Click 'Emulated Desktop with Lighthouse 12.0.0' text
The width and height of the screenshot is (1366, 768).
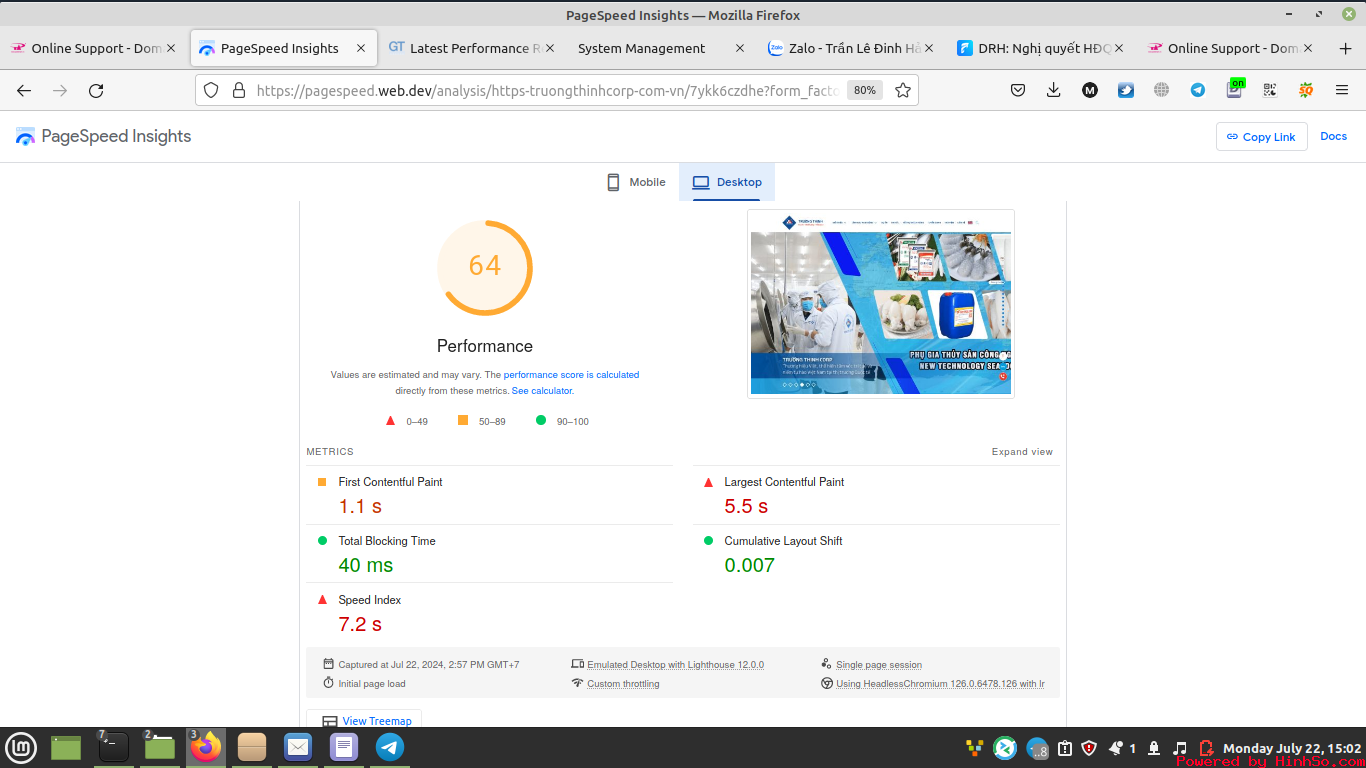(x=675, y=665)
